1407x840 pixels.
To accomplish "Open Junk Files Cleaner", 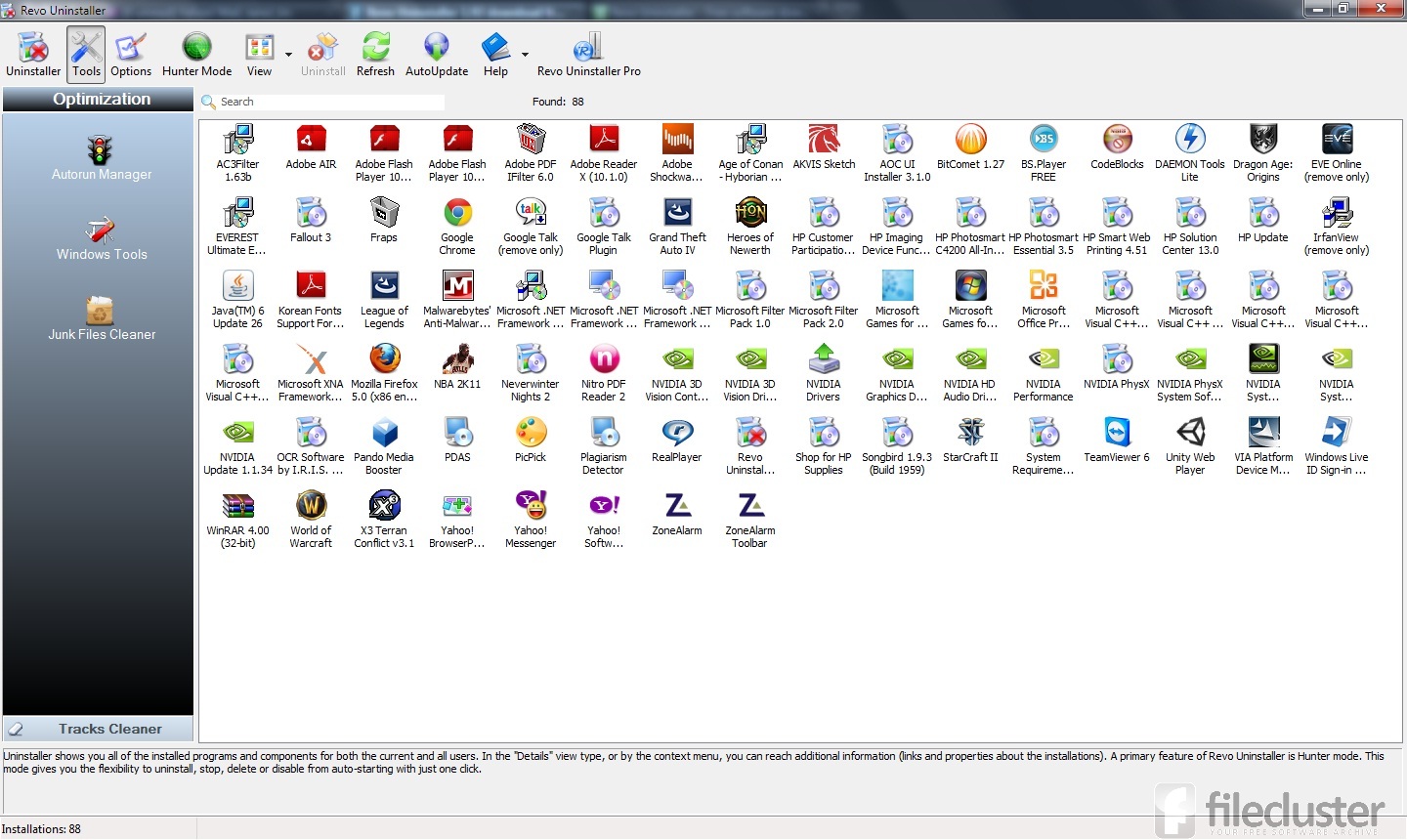I will tap(102, 318).
